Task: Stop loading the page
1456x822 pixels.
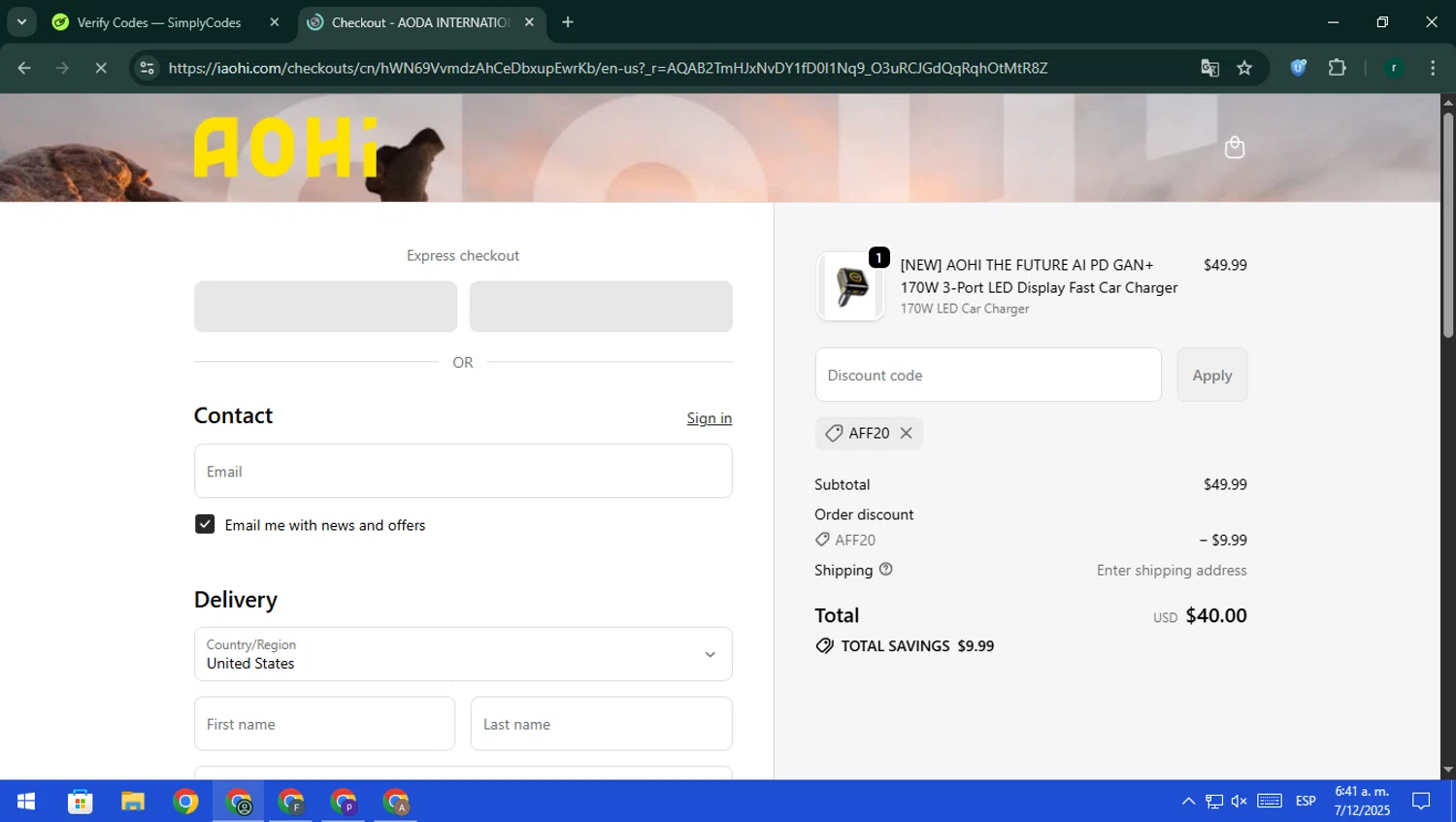Action: pyautogui.click(x=100, y=68)
